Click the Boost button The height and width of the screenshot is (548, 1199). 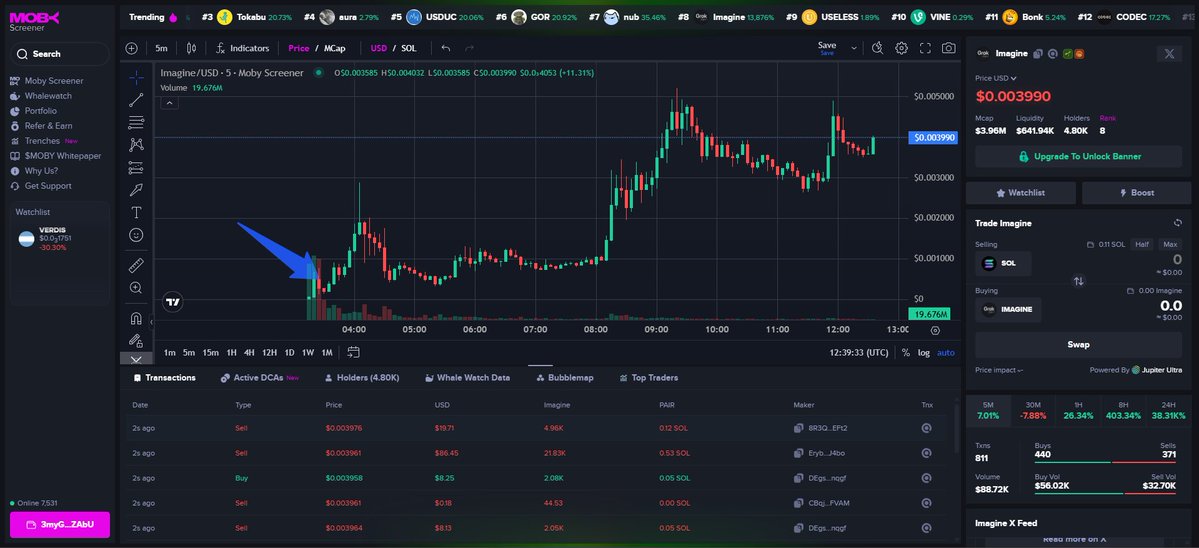tap(1136, 193)
